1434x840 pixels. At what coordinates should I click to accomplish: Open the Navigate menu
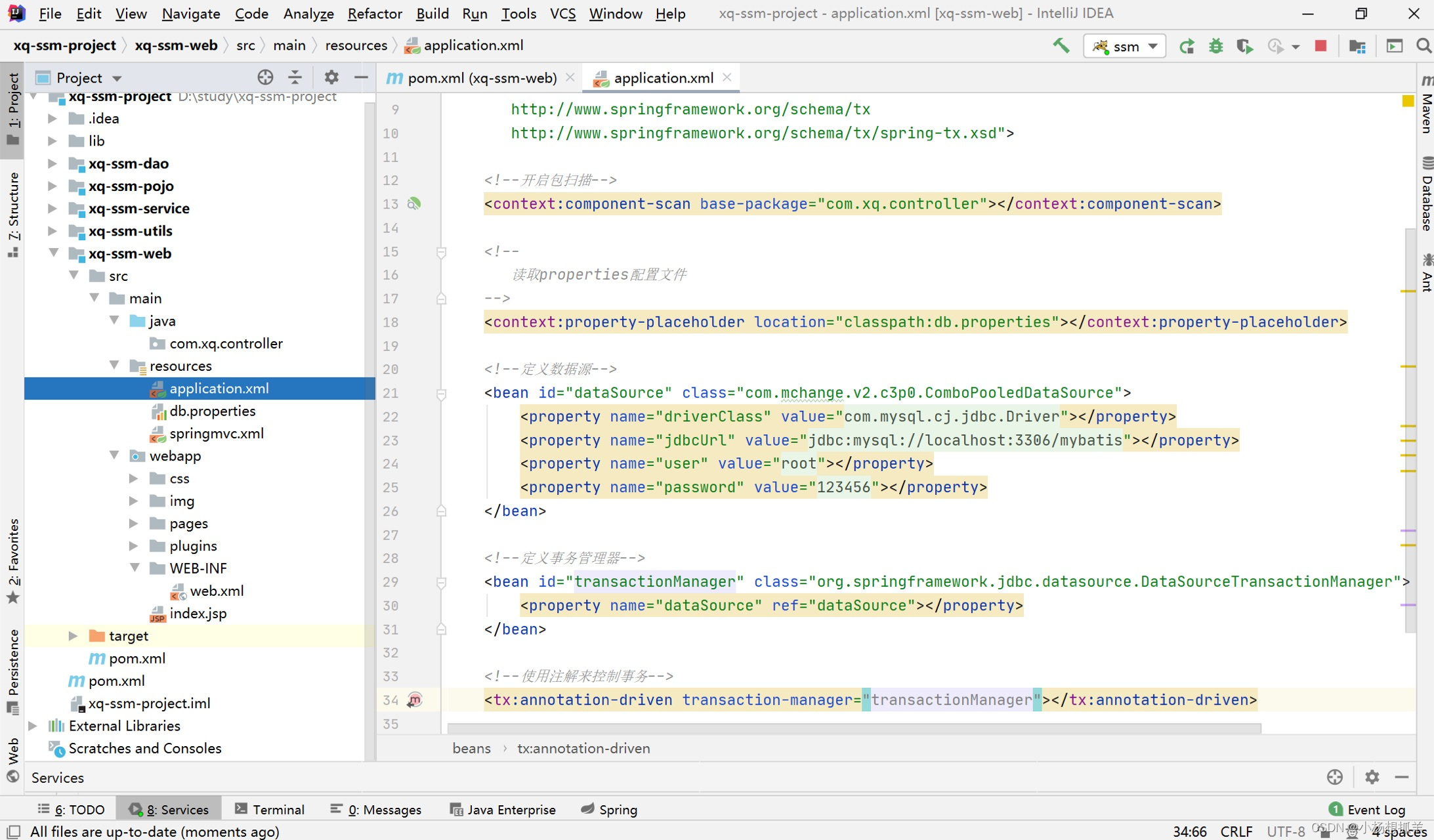[190, 14]
